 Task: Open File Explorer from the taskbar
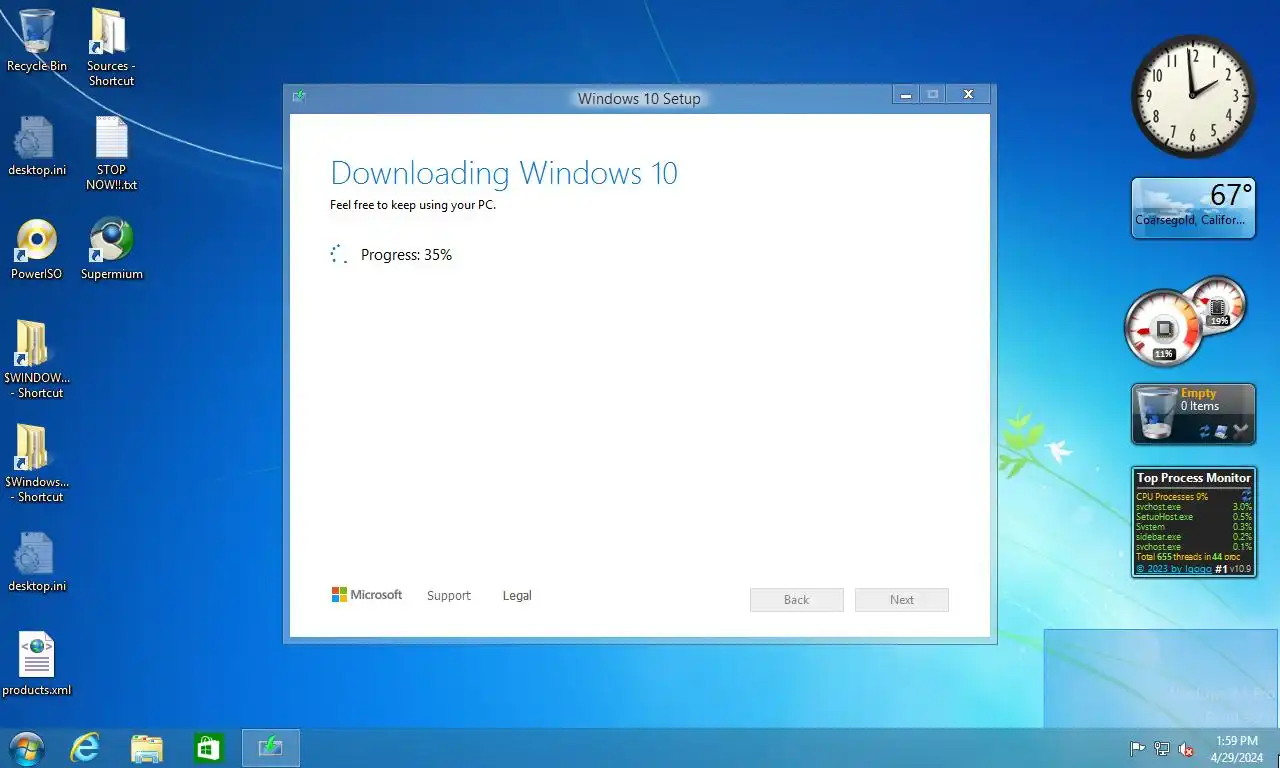pyautogui.click(x=147, y=748)
